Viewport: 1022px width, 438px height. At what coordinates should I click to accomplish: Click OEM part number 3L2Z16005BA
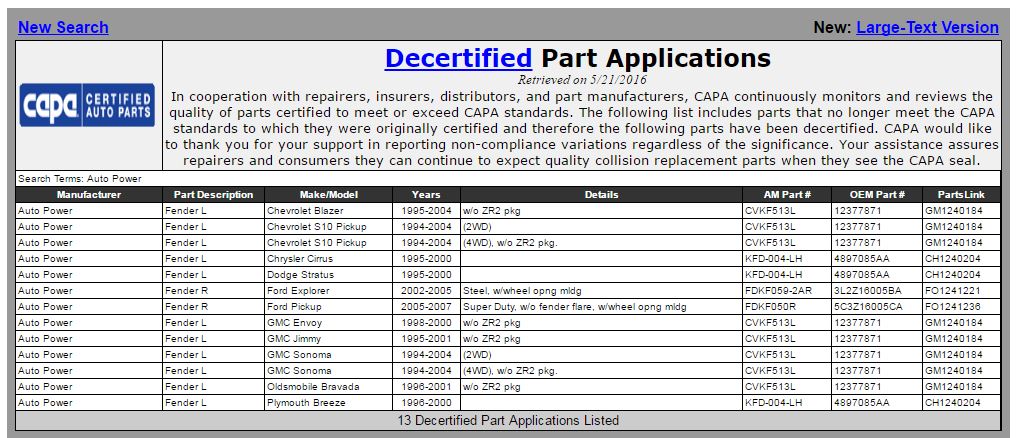(x=877, y=291)
